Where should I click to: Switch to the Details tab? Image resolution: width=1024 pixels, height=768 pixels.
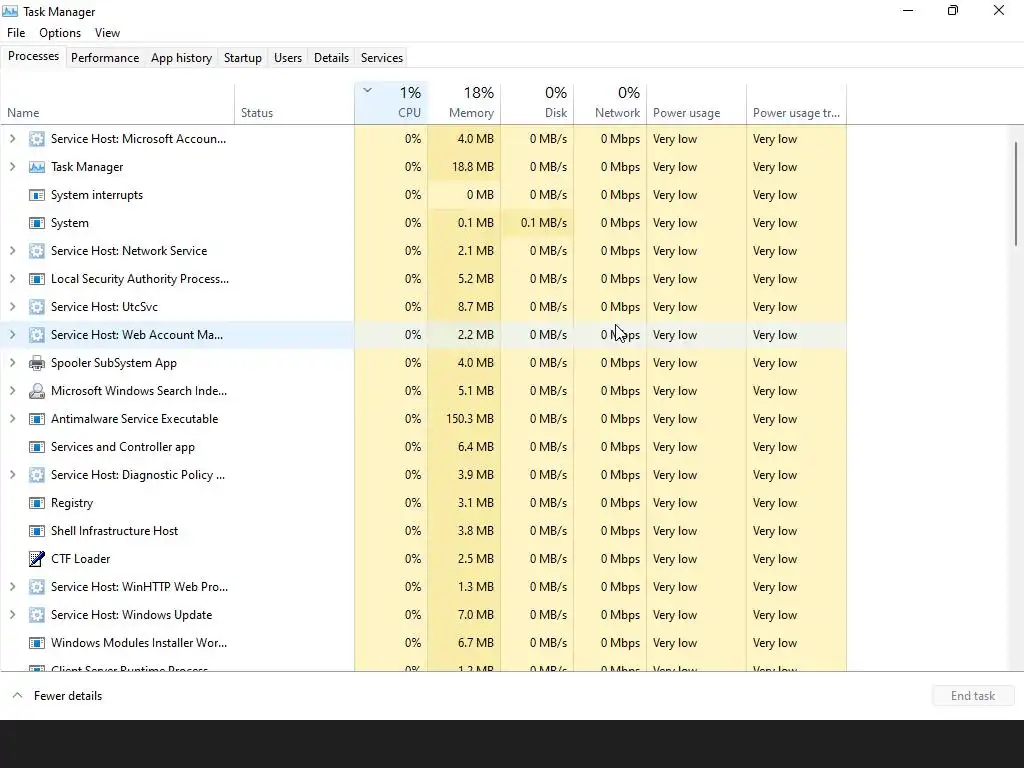[331, 57]
